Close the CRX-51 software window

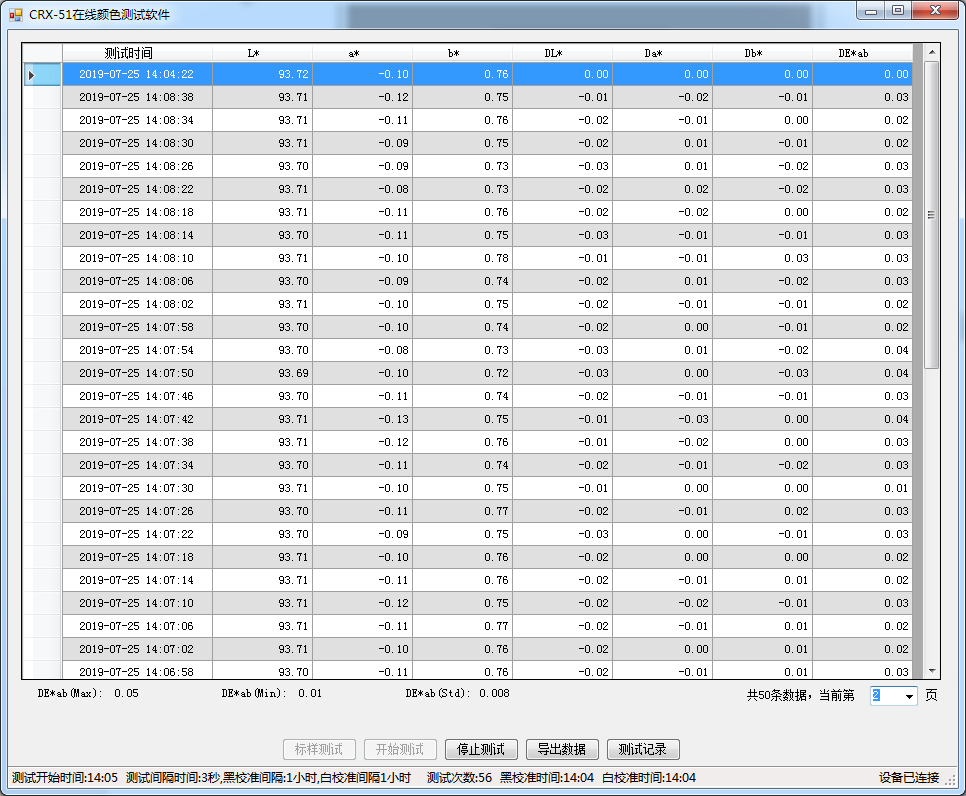point(936,11)
